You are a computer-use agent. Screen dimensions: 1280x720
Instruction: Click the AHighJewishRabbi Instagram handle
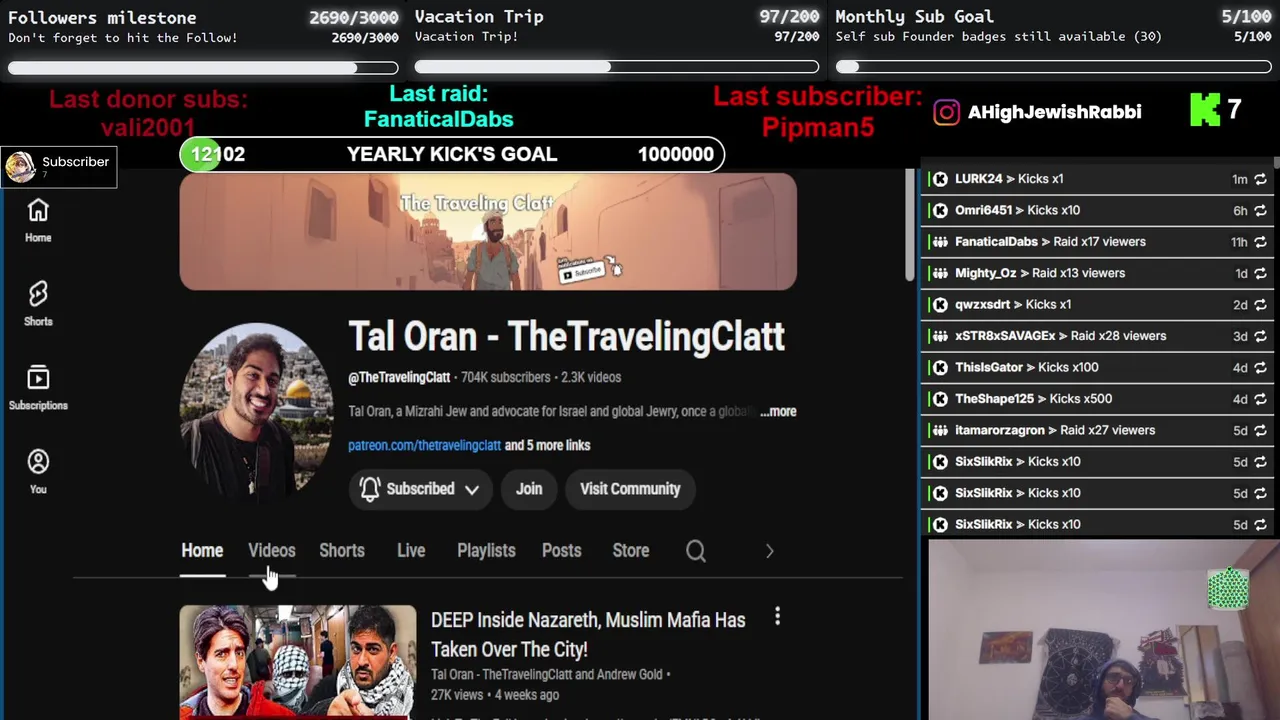point(1054,112)
